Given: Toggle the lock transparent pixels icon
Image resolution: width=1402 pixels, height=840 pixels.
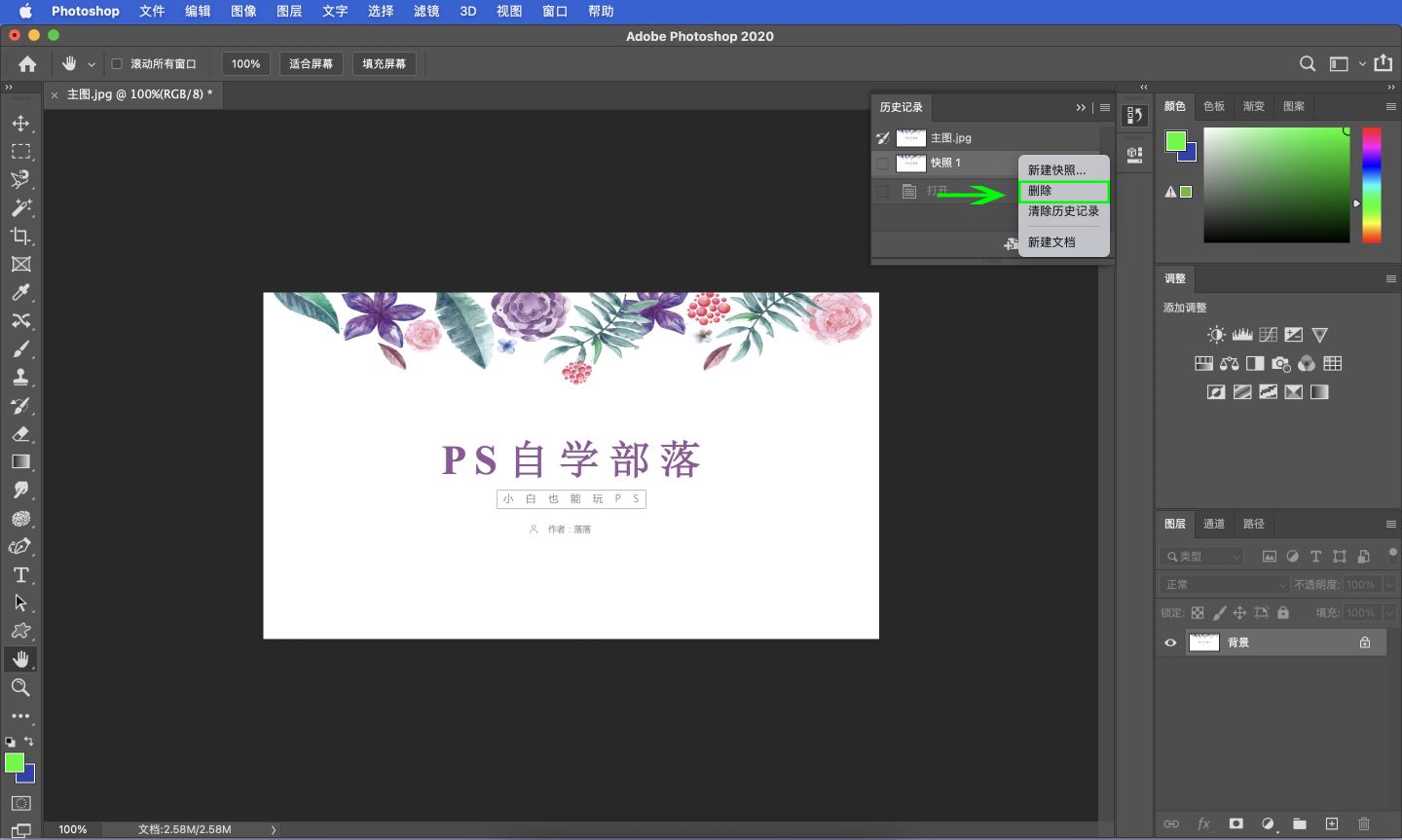Looking at the screenshot, I should tap(1198, 612).
